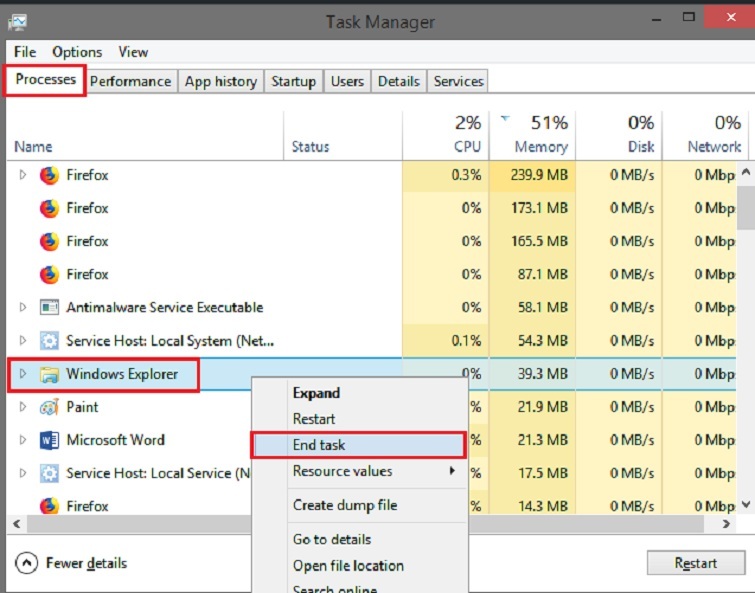Click the Antimalware Service Executable process icon
The height and width of the screenshot is (593, 755).
(49, 308)
